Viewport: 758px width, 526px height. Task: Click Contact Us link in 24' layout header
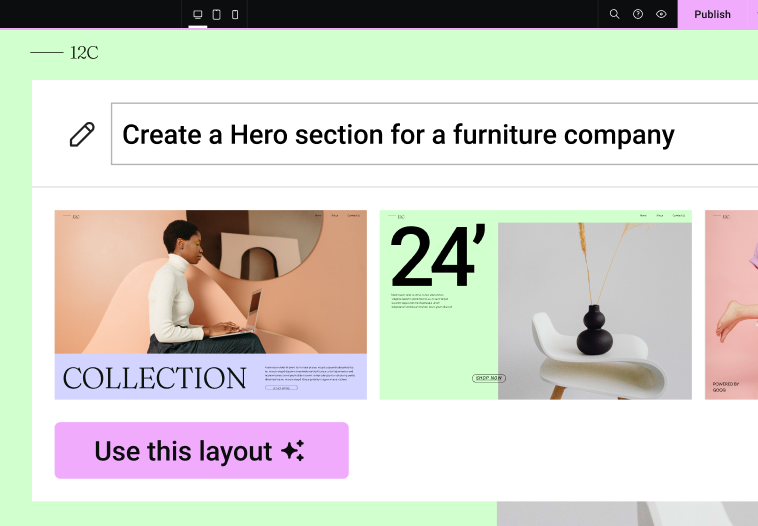pos(678,216)
